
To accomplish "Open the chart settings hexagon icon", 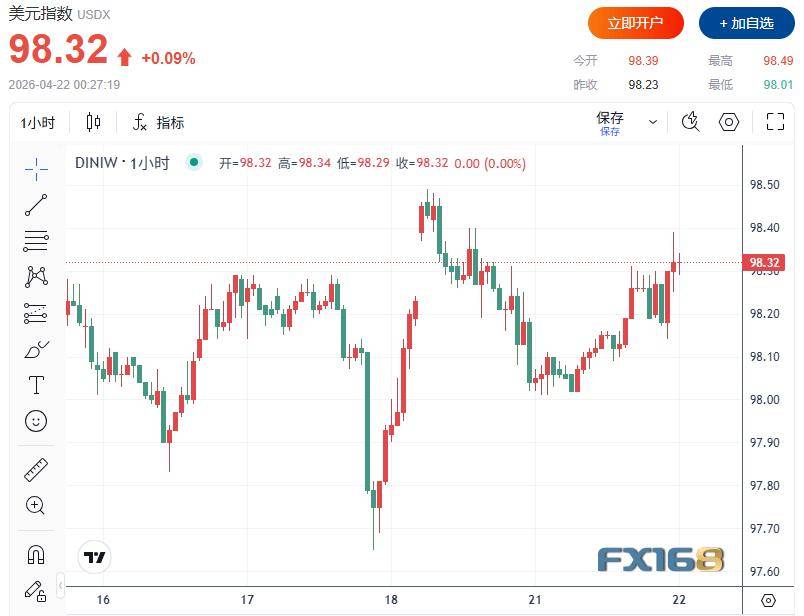I will 729,122.
